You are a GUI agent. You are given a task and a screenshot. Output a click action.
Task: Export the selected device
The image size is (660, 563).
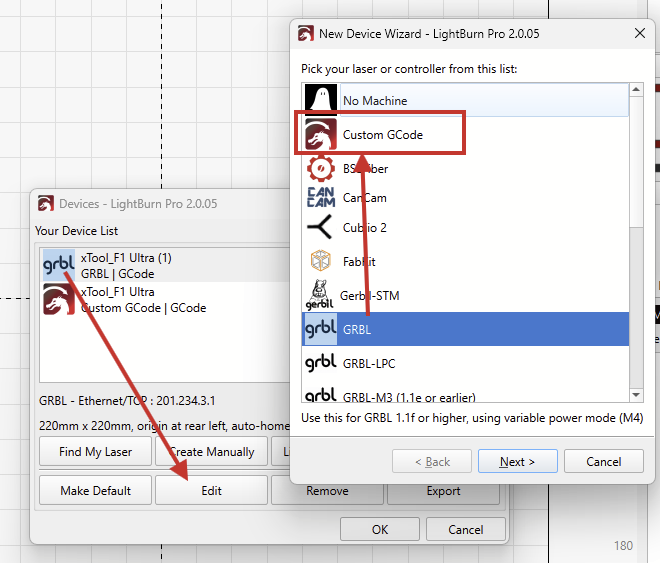[x=443, y=491]
